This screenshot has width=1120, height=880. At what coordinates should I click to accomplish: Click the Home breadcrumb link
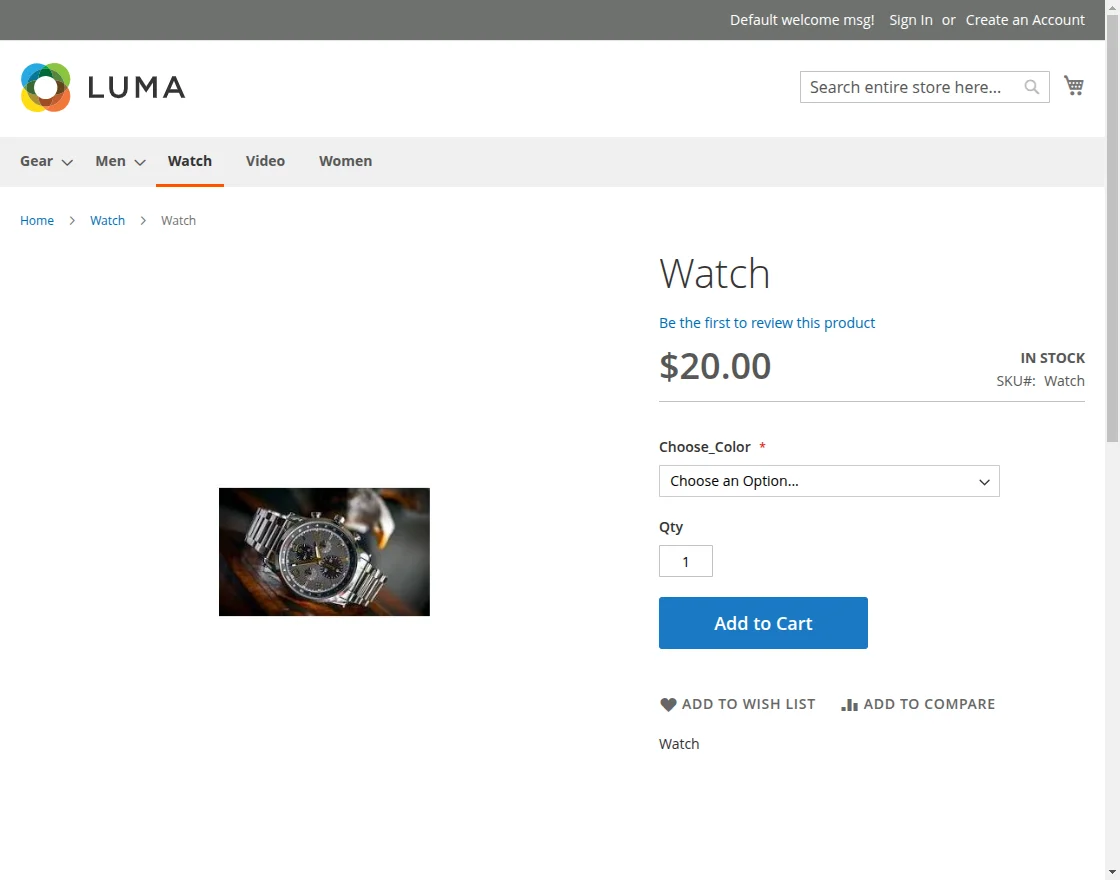37,220
